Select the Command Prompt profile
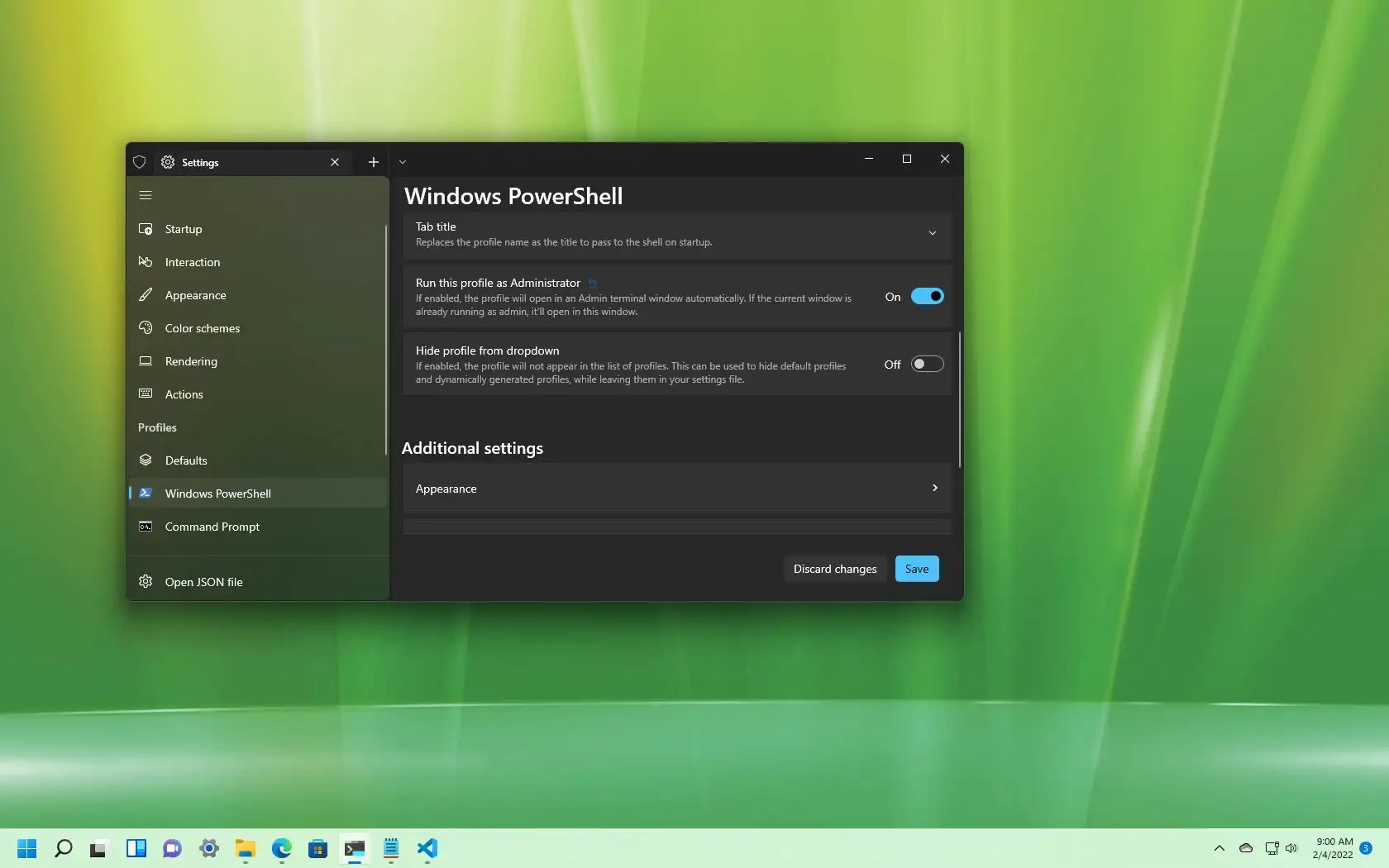The image size is (1389, 868). (x=212, y=527)
